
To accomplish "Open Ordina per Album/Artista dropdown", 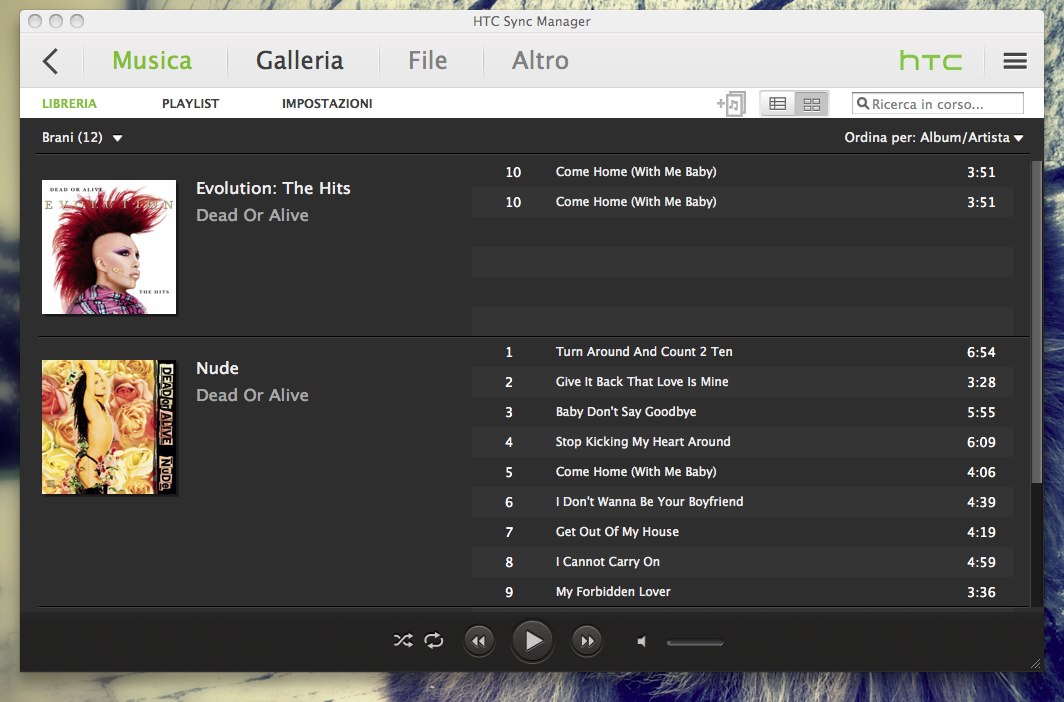I will tap(934, 138).
